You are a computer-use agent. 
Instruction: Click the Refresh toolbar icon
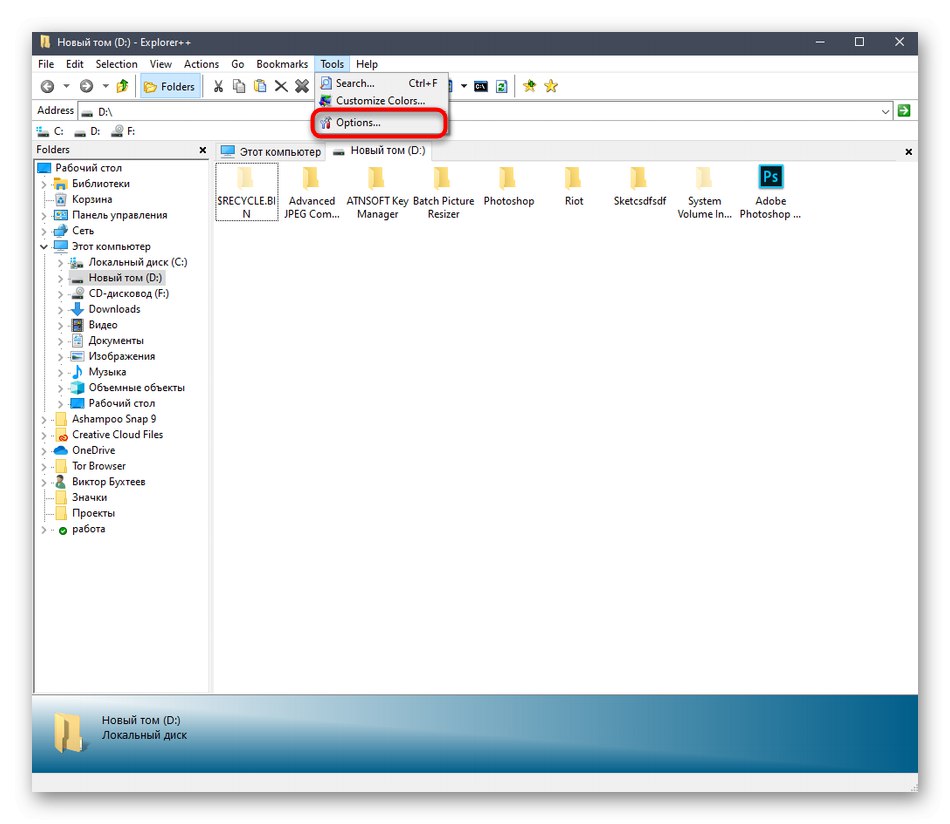[502, 87]
